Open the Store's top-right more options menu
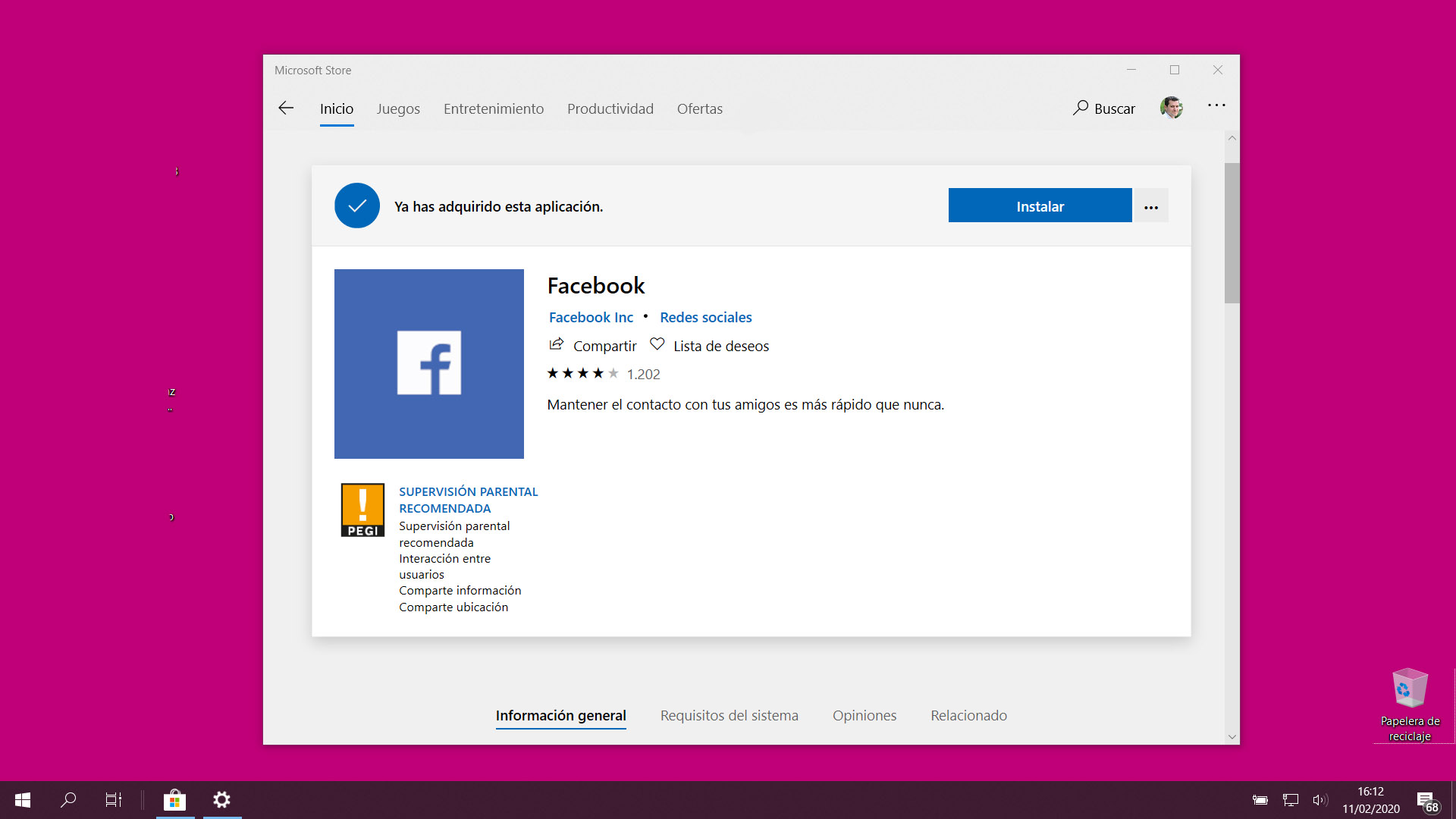Viewport: 1456px width, 819px height. click(1216, 106)
